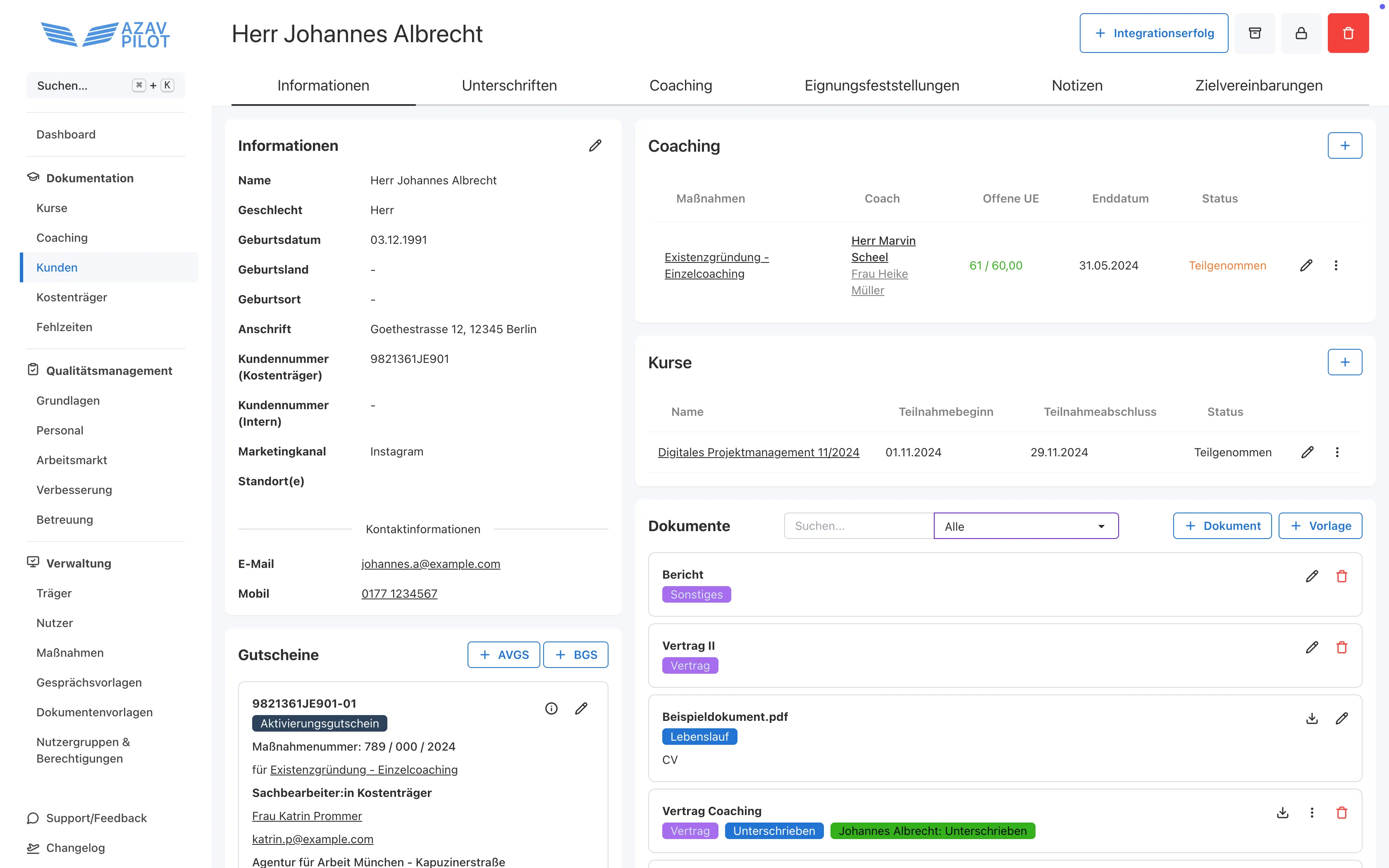Delete the Bericht document

click(1341, 576)
